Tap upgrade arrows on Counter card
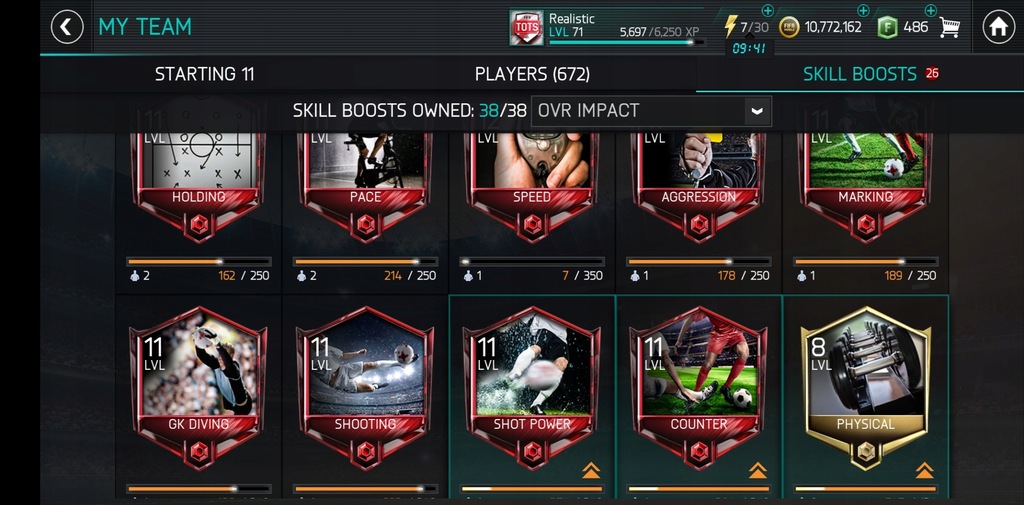 758,469
